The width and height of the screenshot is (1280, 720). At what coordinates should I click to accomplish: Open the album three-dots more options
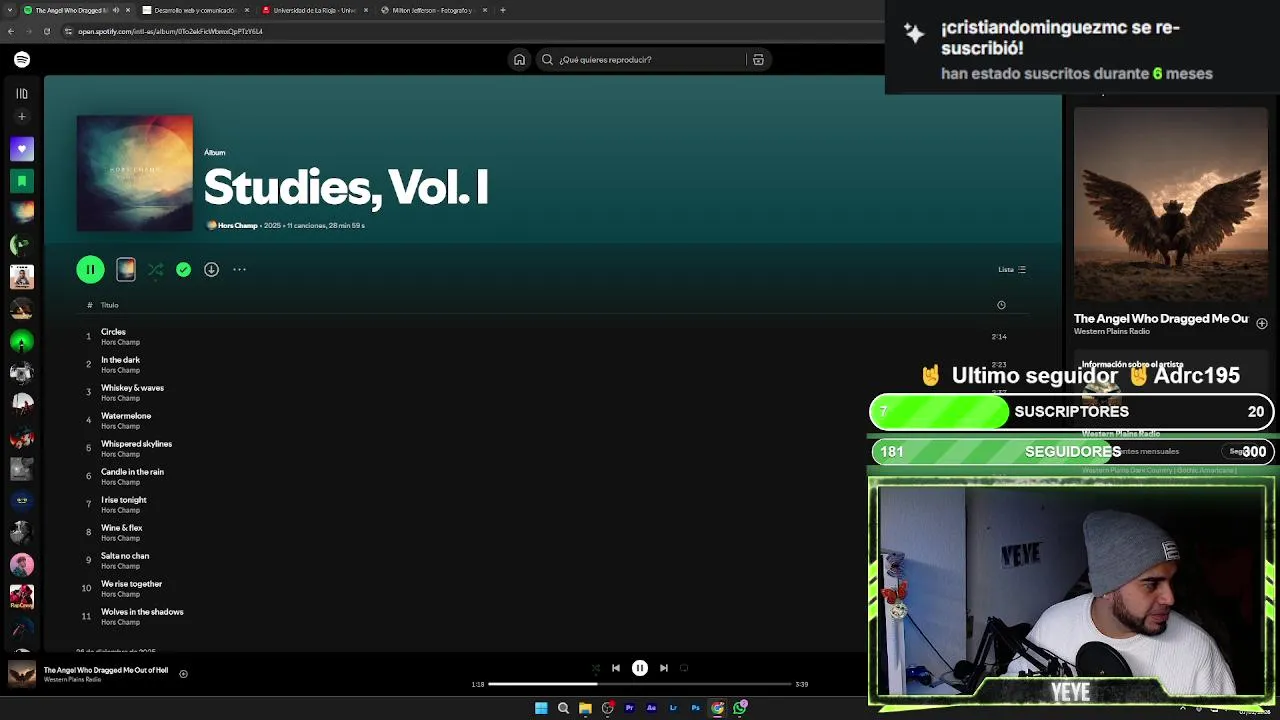(x=239, y=269)
